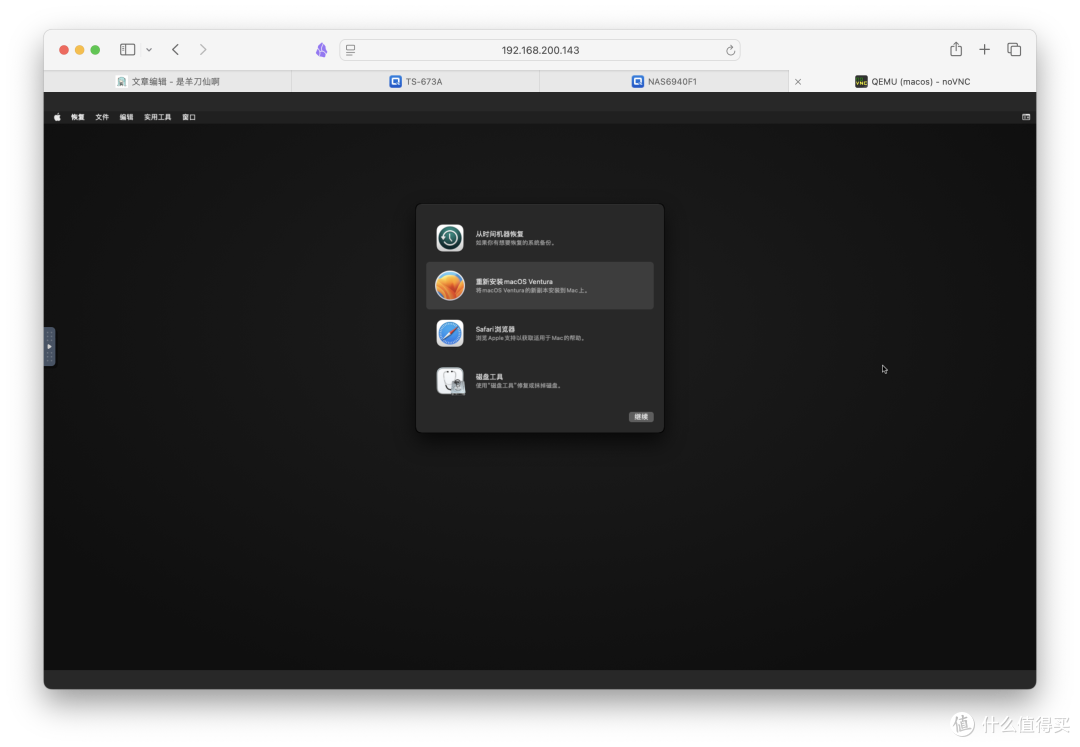Reload the page in address bar
Image resolution: width=1080 pixels, height=747 pixels.
(731, 50)
